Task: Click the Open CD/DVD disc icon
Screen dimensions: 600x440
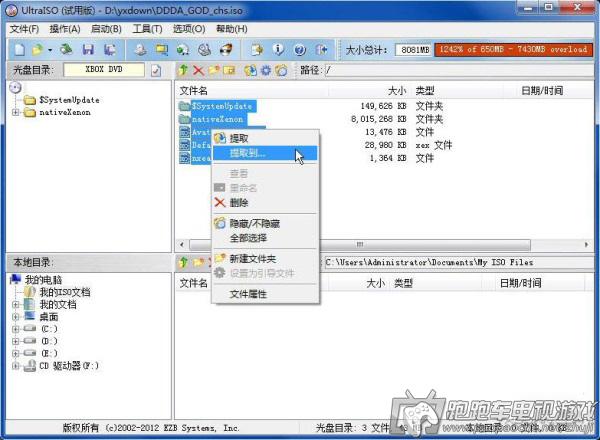Action: pyautogui.click(x=66, y=50)
